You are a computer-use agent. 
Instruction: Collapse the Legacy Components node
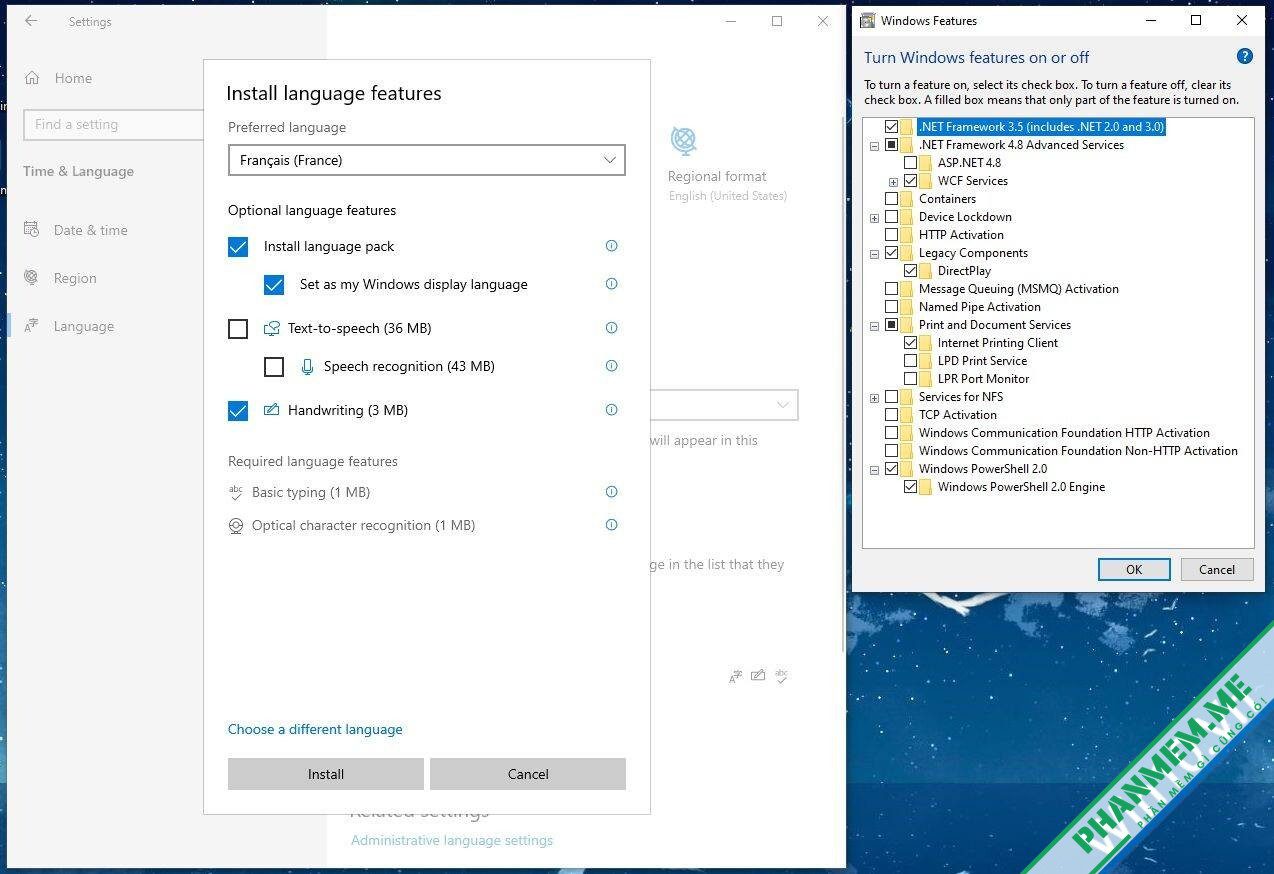(874, 254)
